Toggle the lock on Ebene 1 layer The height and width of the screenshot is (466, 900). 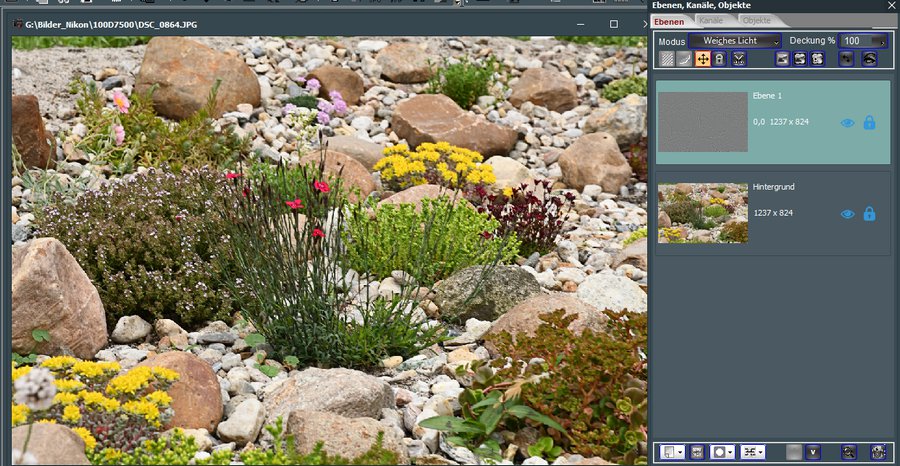(869, 123)
